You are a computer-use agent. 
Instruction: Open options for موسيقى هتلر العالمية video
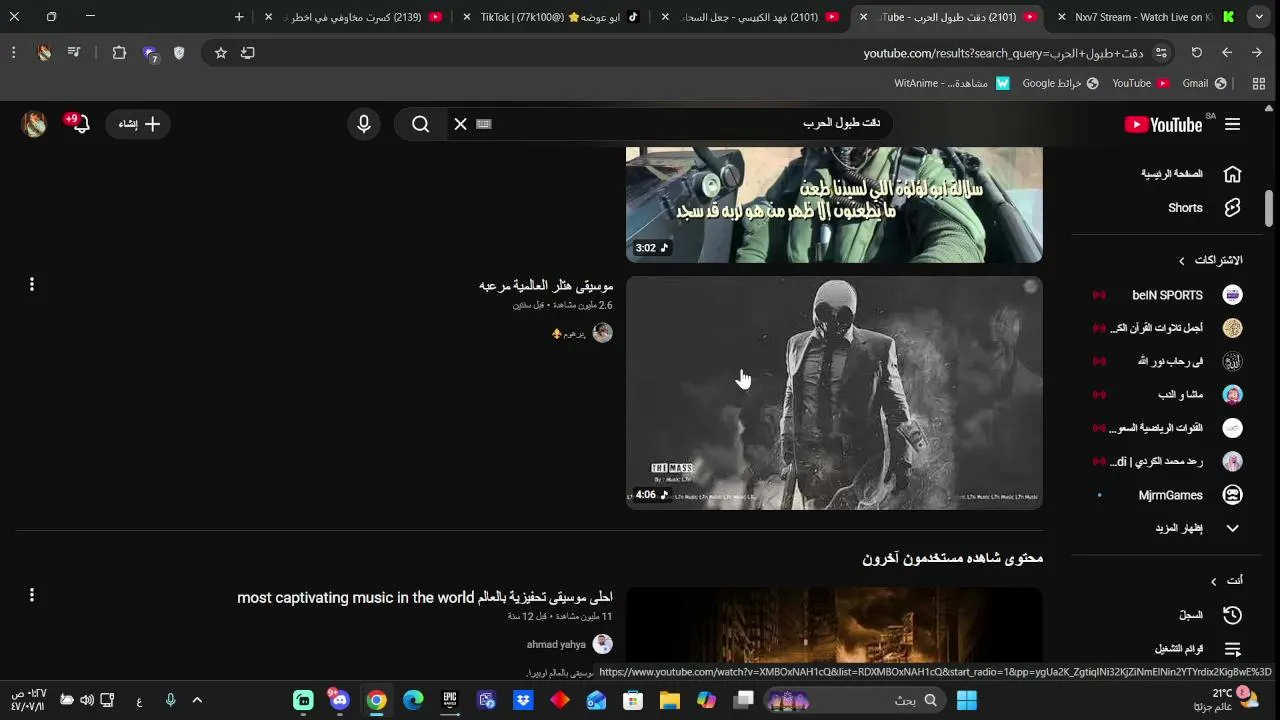tap(32, 285)
